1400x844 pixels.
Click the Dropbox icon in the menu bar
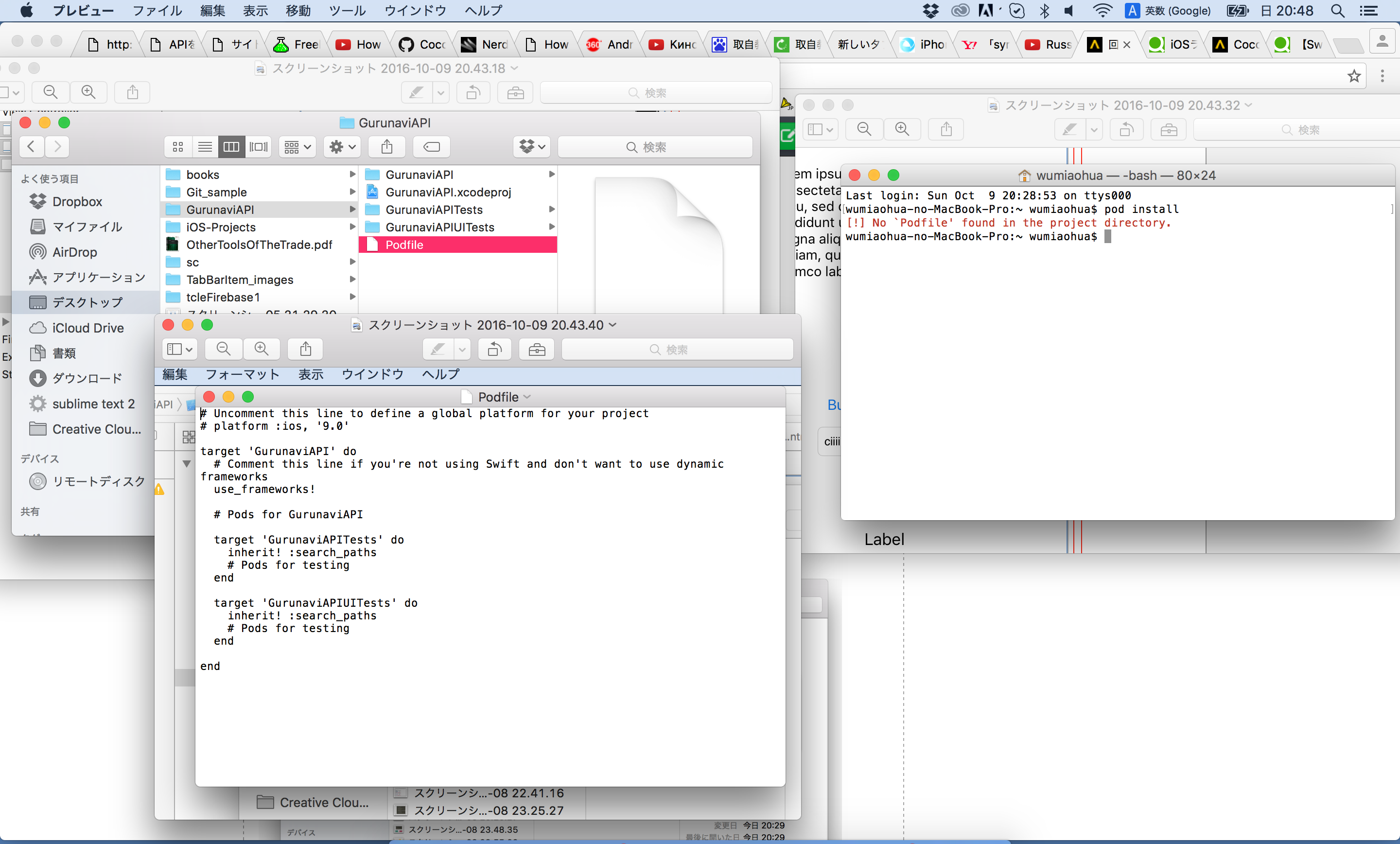(x=931, y=11)
